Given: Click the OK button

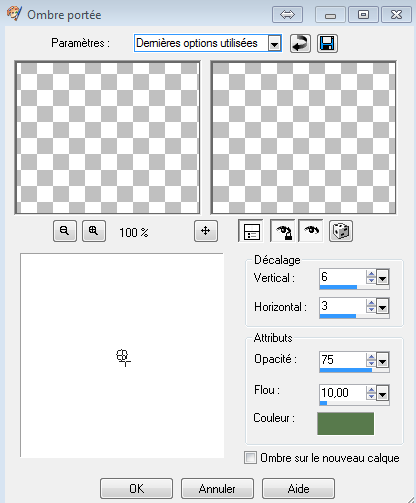Looking at the screenshot, I should pyautogui.click(x=136, y=489).
